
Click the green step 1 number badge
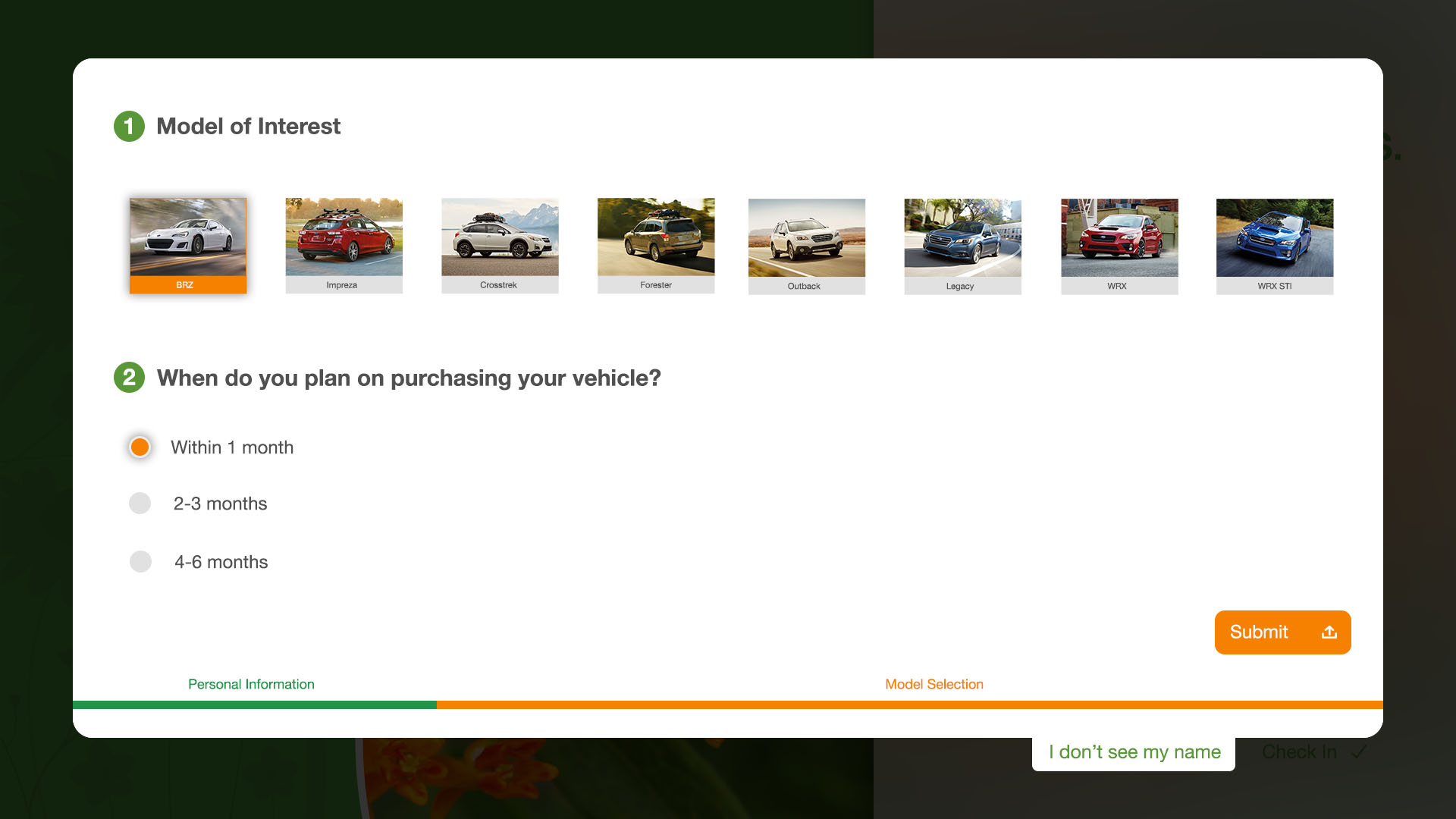[129, 127]
